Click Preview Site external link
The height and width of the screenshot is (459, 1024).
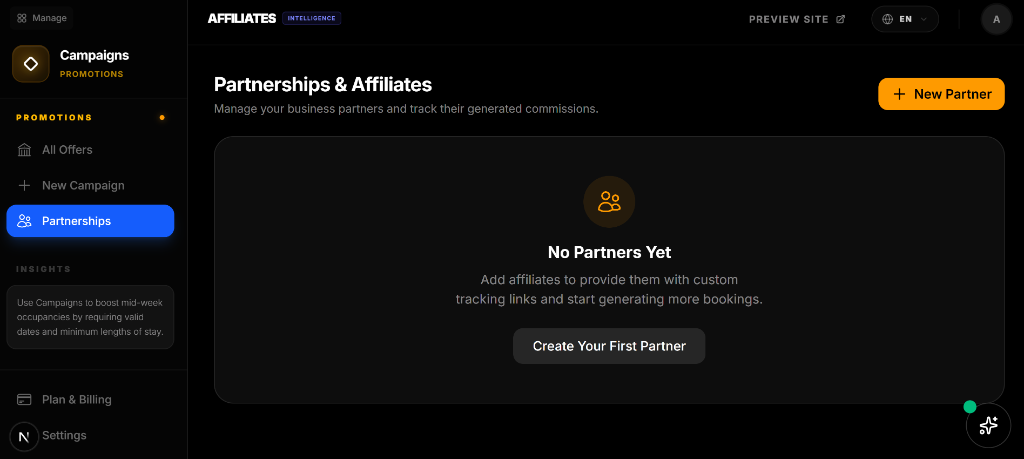pyautogui.click(x=797, y=19)
